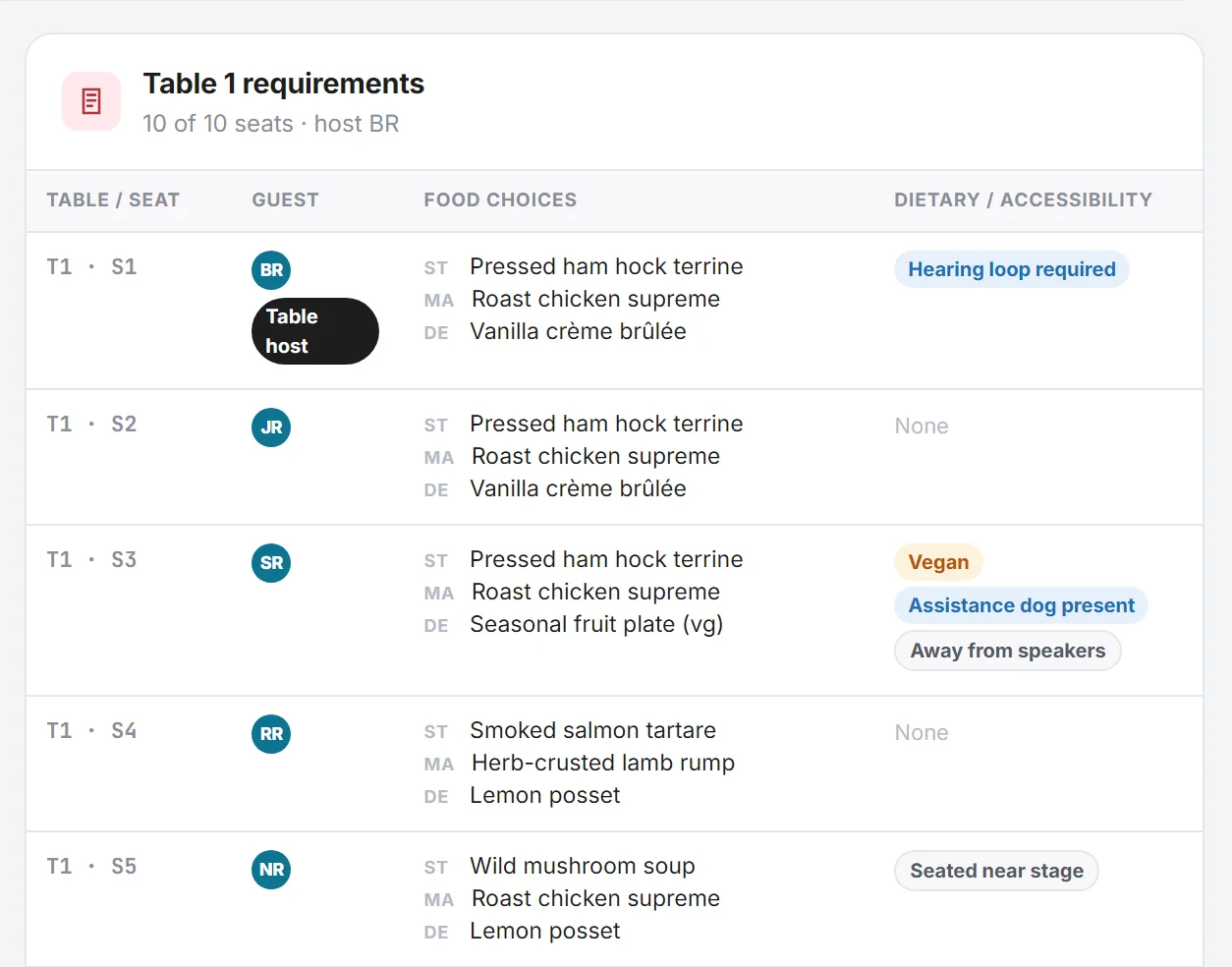Click the Away from speakers tag
This screenshot has width=1232, height=967.
pos(1008,651)
